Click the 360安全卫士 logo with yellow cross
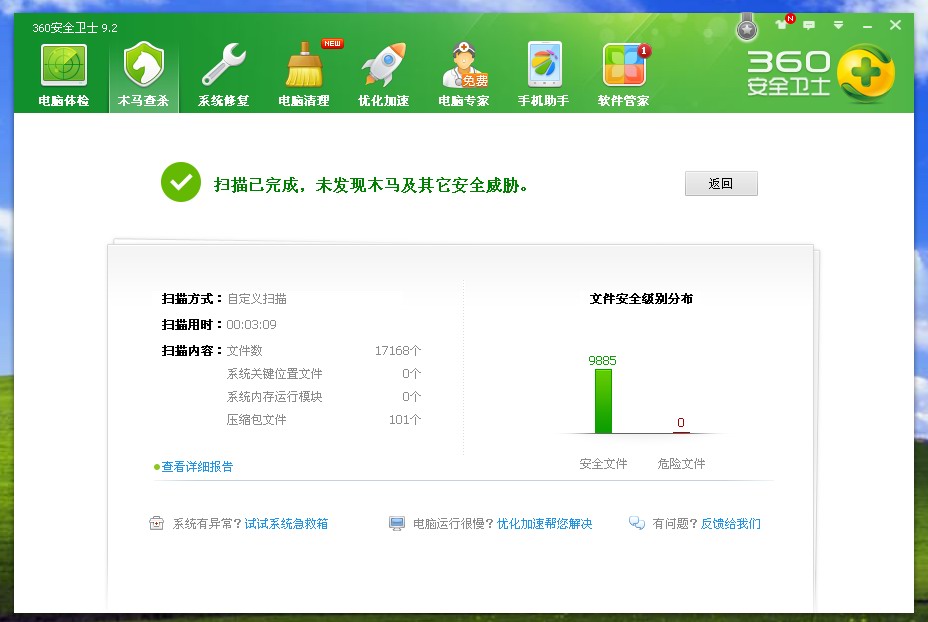Screen dimensions: 928x622 [820, 73]
